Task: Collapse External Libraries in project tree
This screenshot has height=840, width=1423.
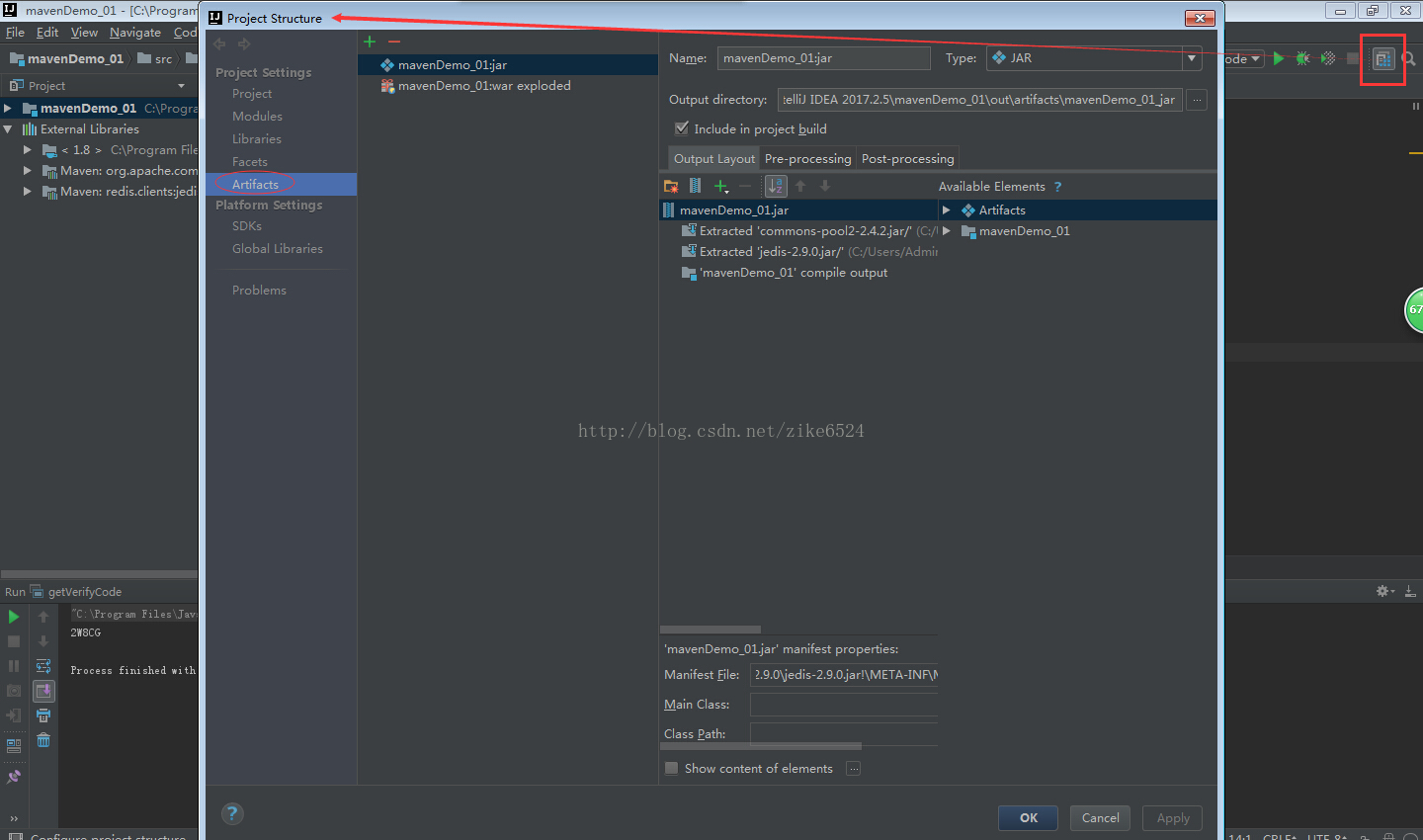Action: [8, 128]
